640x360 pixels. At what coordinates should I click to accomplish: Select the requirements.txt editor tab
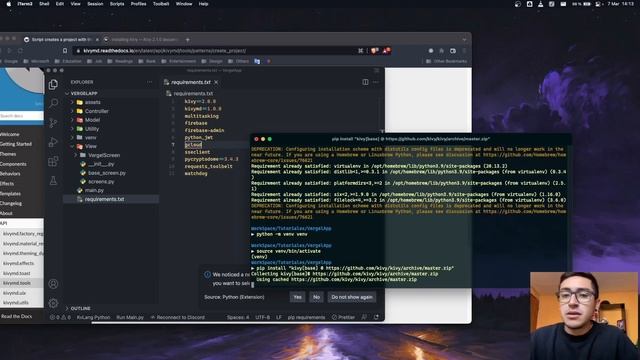coord(191,82)
